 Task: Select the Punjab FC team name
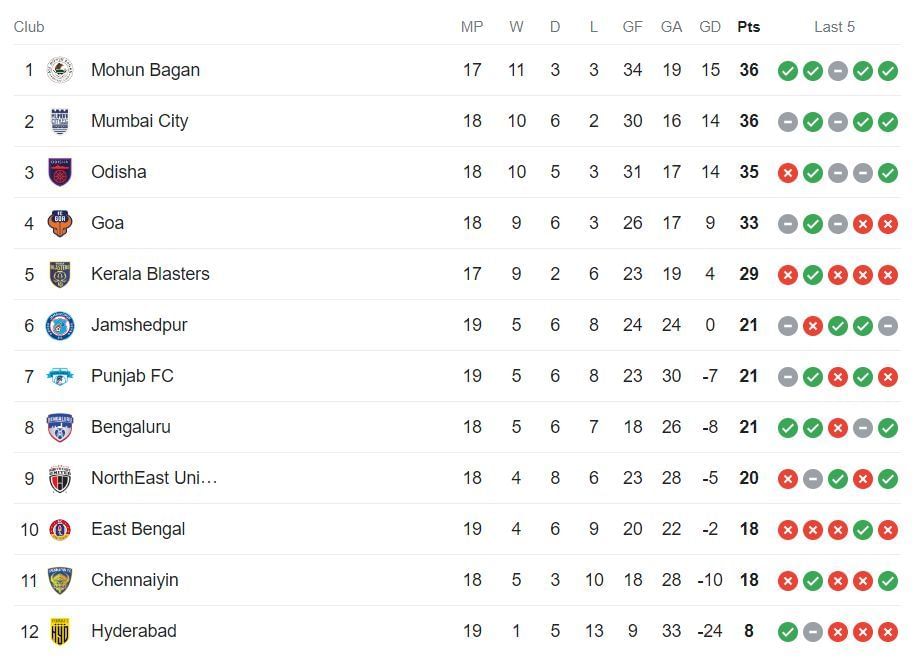(x=132, y=376)
